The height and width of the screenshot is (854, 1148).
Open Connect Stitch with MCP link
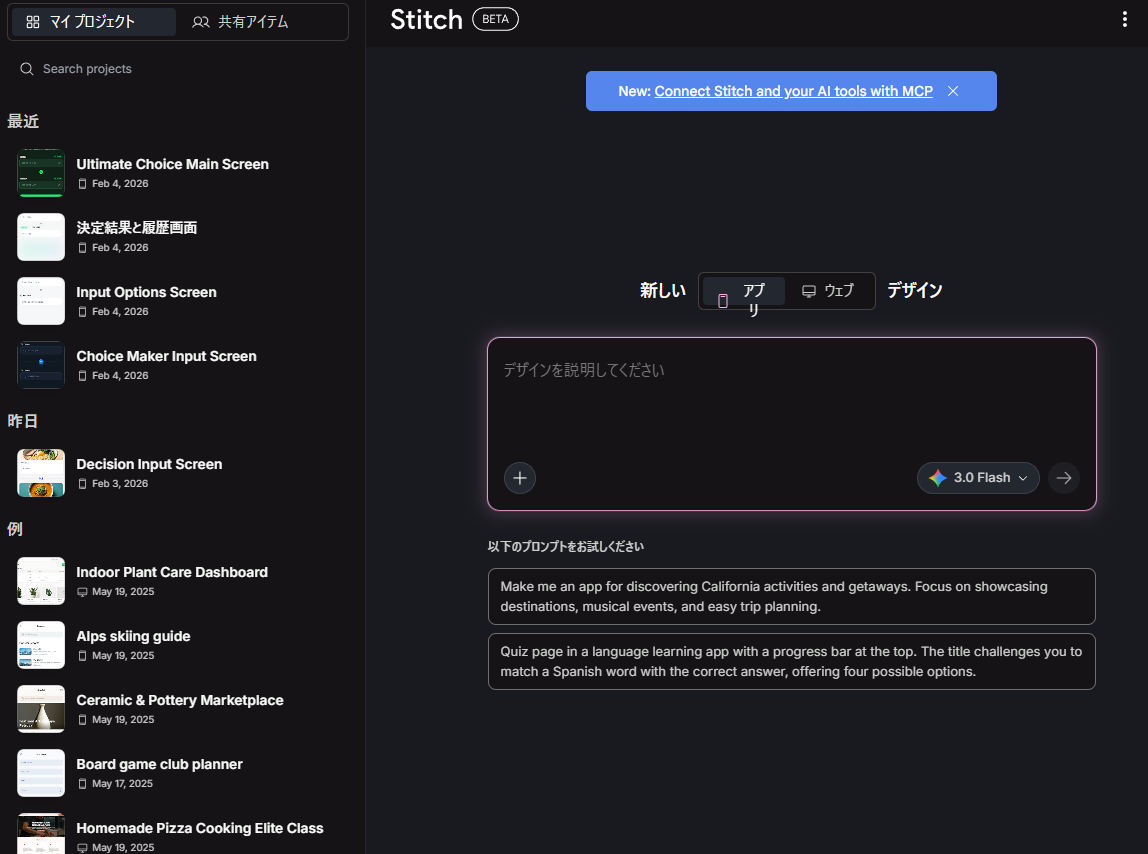[793, 91]
